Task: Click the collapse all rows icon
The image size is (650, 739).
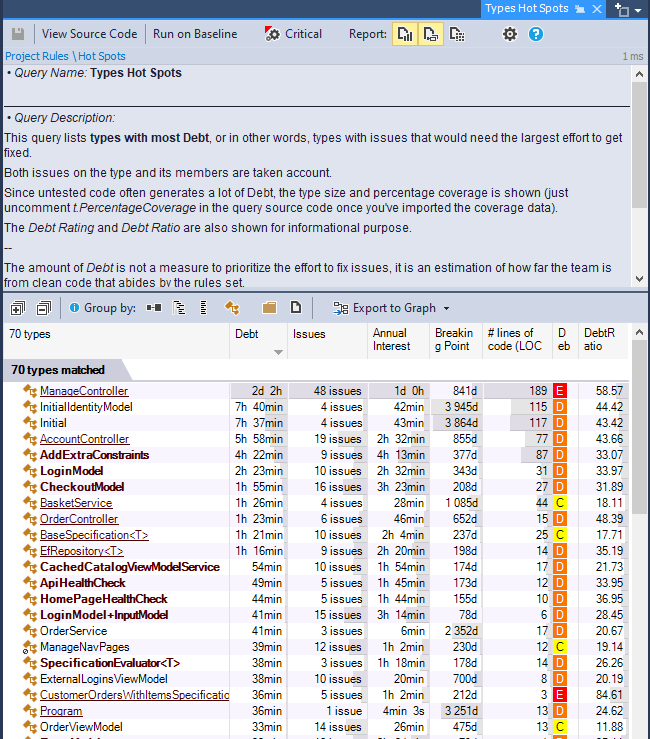Action: coord(43,308)
